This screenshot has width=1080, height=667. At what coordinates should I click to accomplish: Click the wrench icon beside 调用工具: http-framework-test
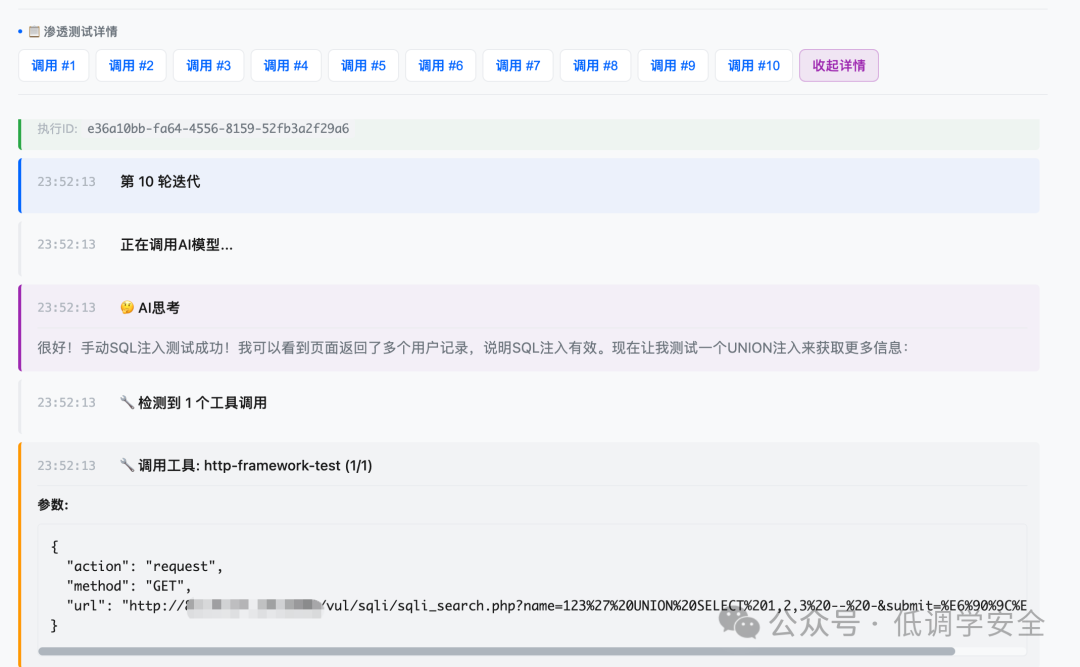(127, 465)
